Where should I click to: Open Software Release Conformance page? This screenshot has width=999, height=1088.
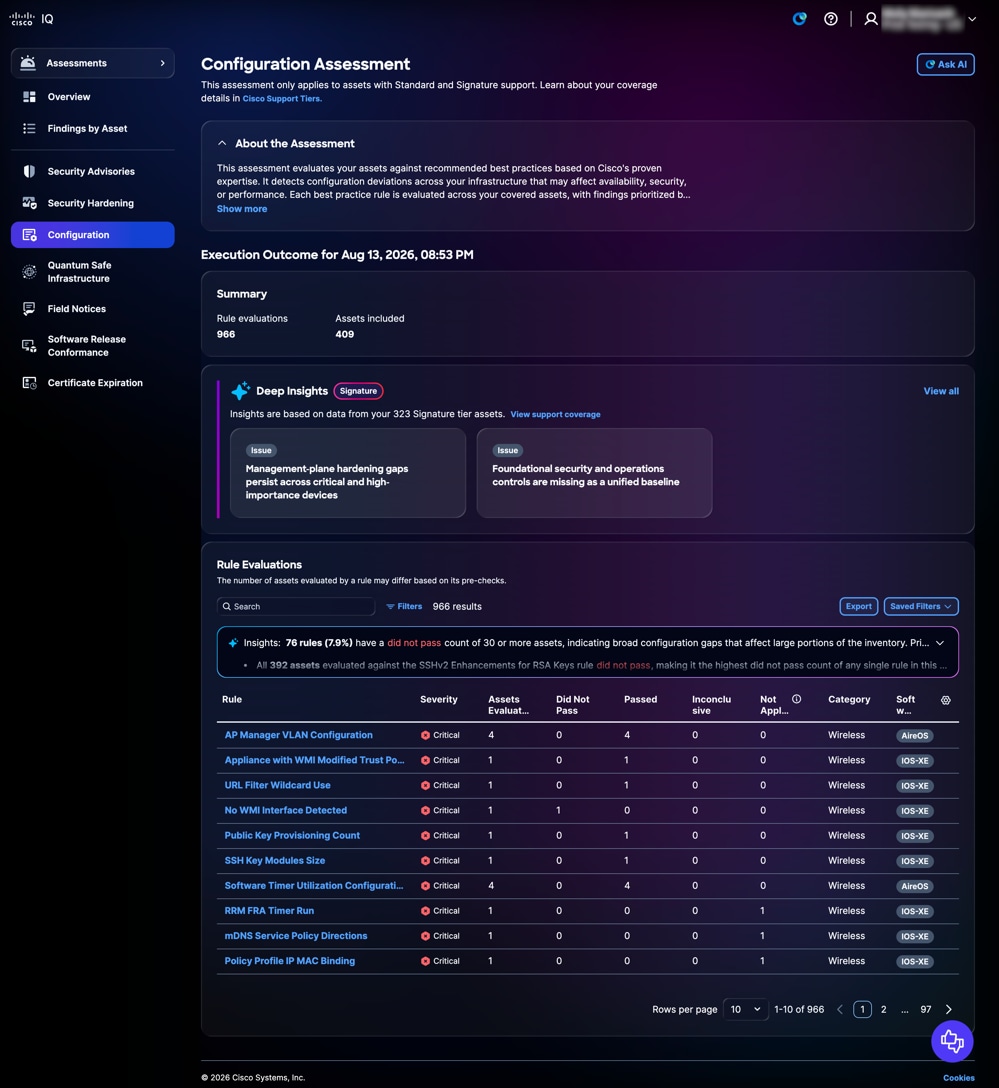point(87,346)
